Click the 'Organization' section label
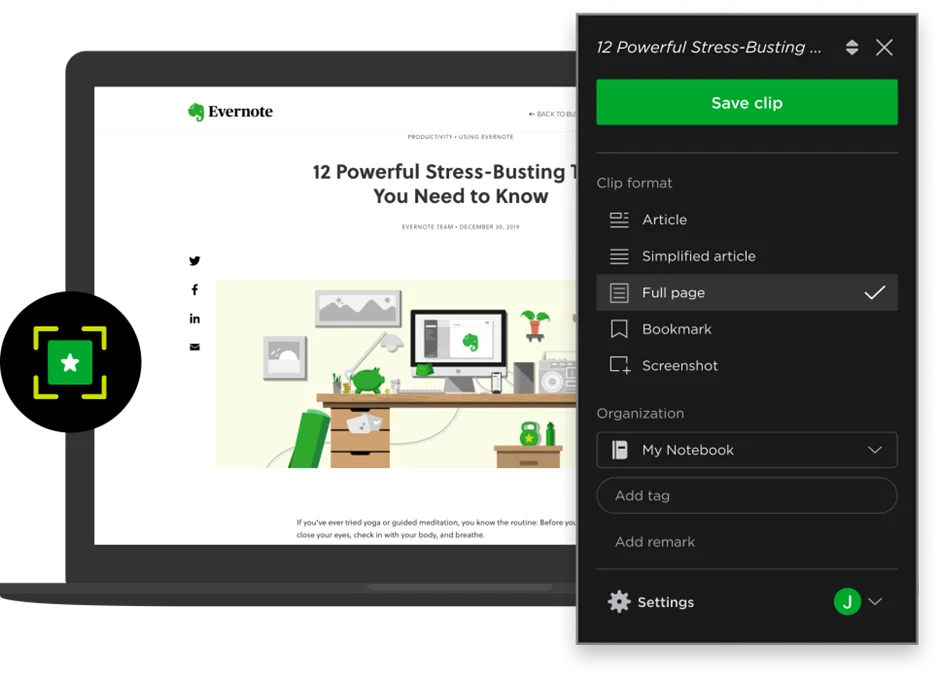Screen dimensions: 940x675 (640, 414)
